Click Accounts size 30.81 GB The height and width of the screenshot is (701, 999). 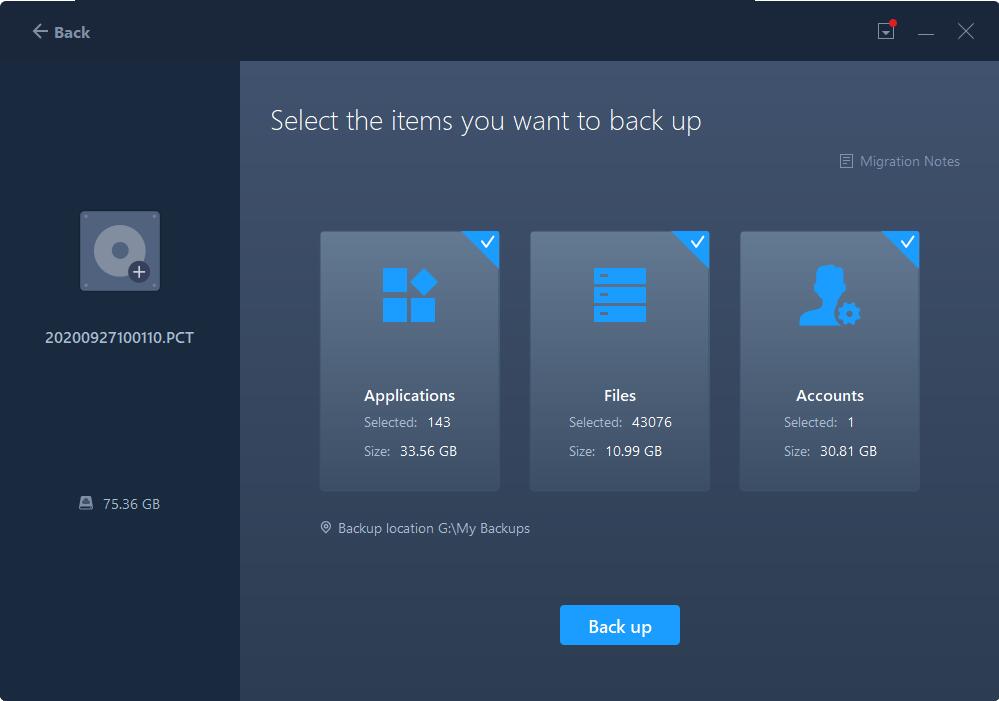[848, 451]
